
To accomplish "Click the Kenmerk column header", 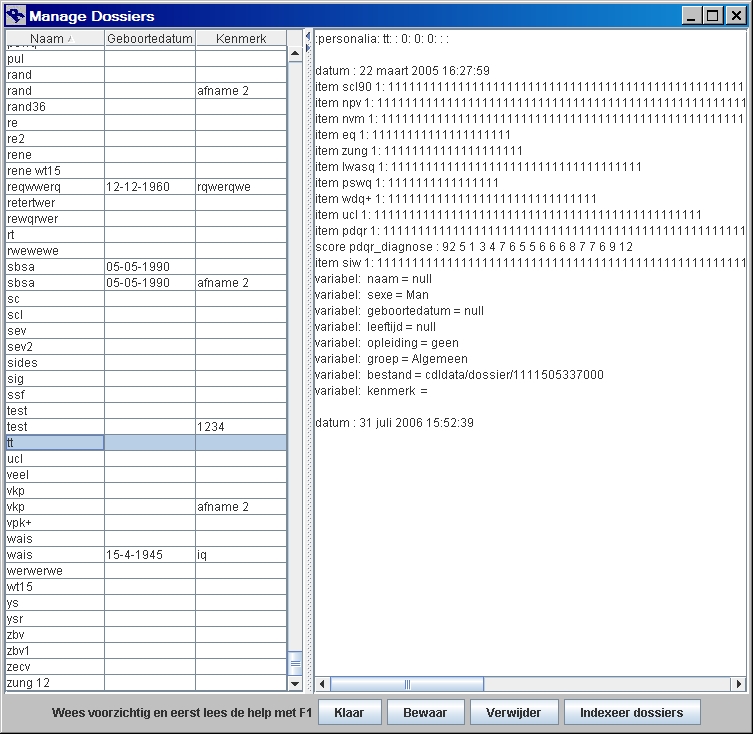I will coord(240,38).
